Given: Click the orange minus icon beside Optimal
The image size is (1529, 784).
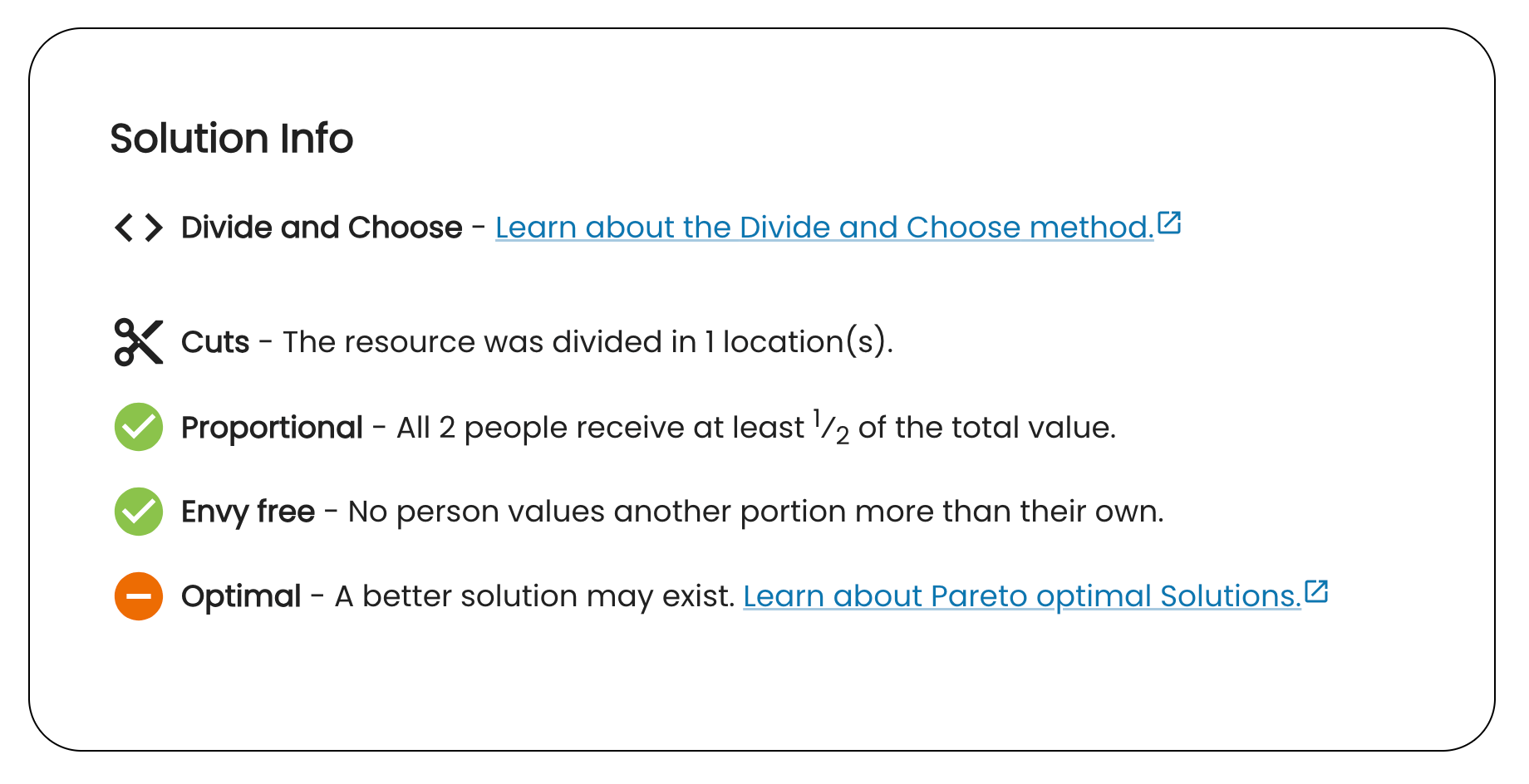Looking at the screenshot, I should (139, 596).
